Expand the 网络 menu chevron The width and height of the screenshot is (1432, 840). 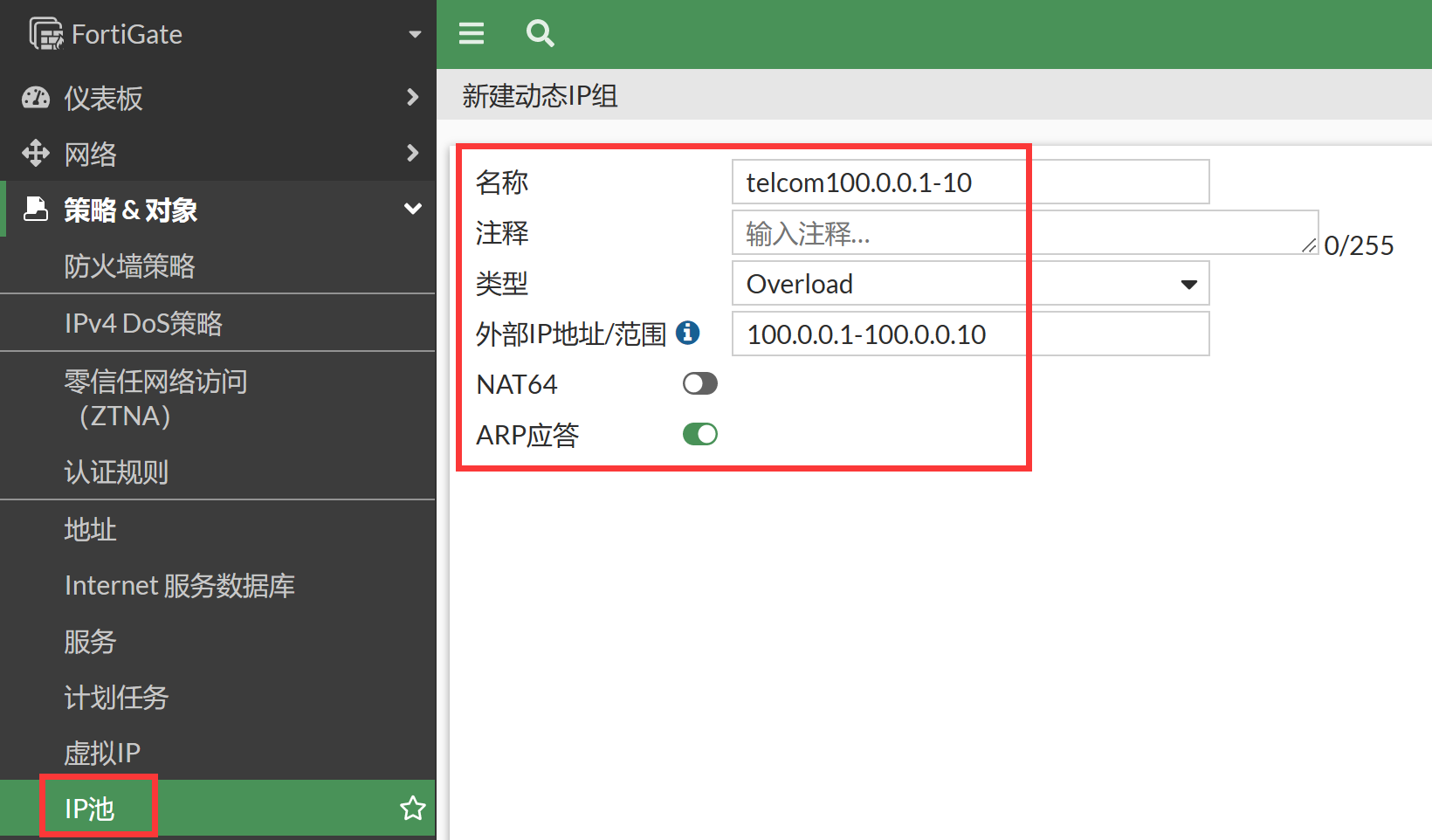(413, 154)
